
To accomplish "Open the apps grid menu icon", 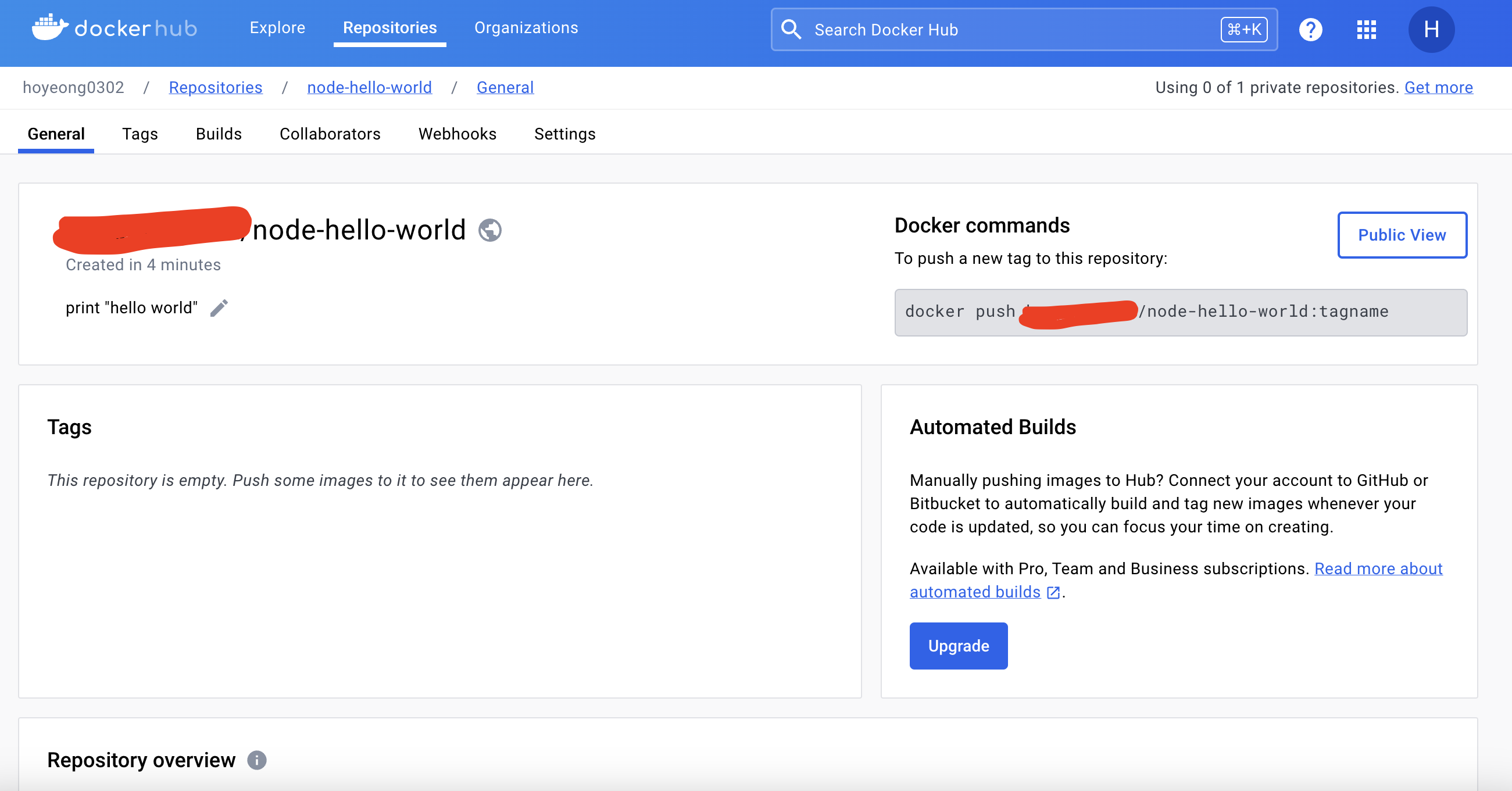I will [1366, 29].
